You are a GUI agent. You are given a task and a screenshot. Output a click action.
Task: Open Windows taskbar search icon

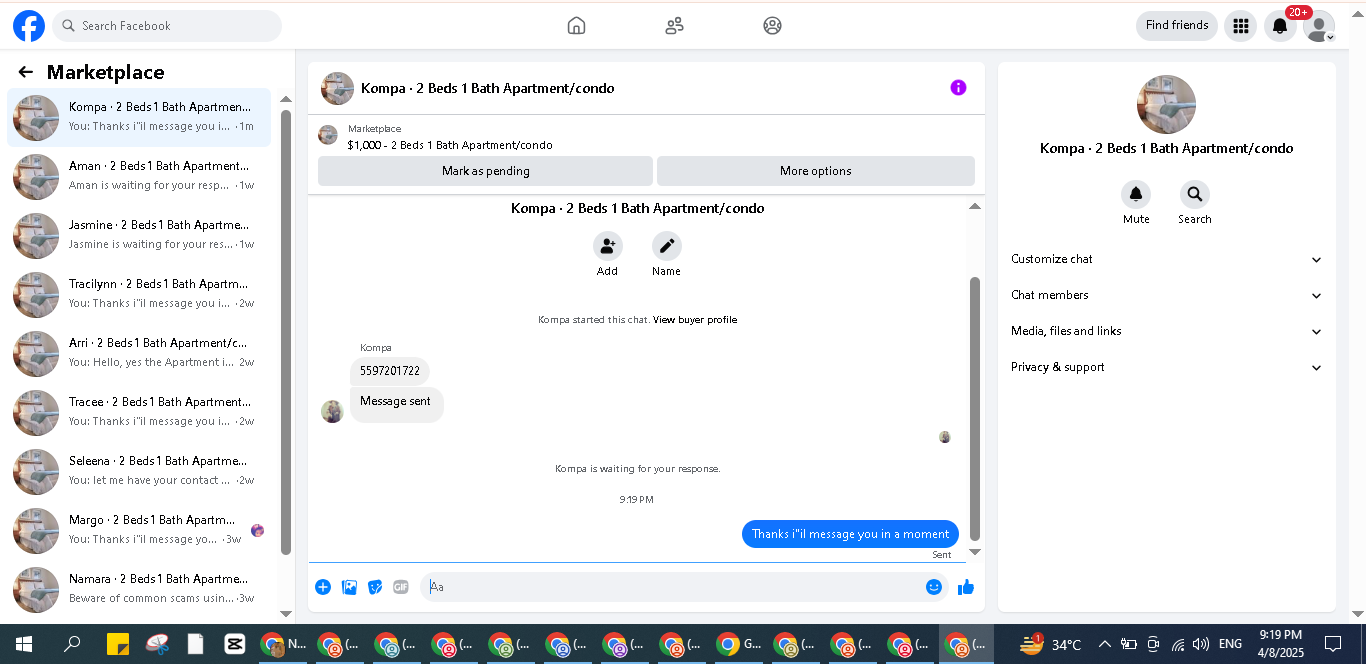[72, 644]
